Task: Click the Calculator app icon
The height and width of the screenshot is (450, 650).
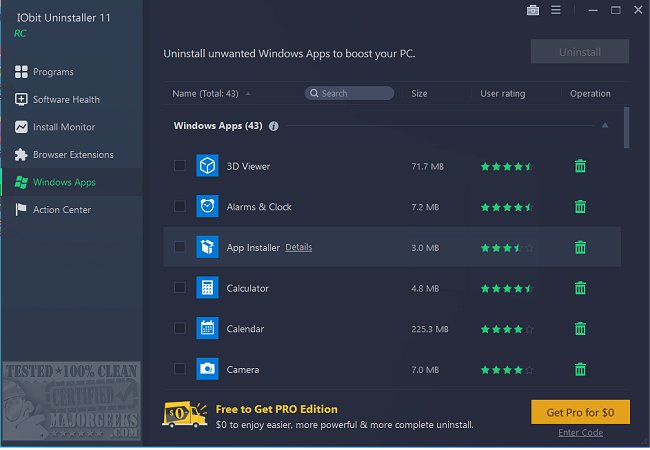Action: [207, 288]
